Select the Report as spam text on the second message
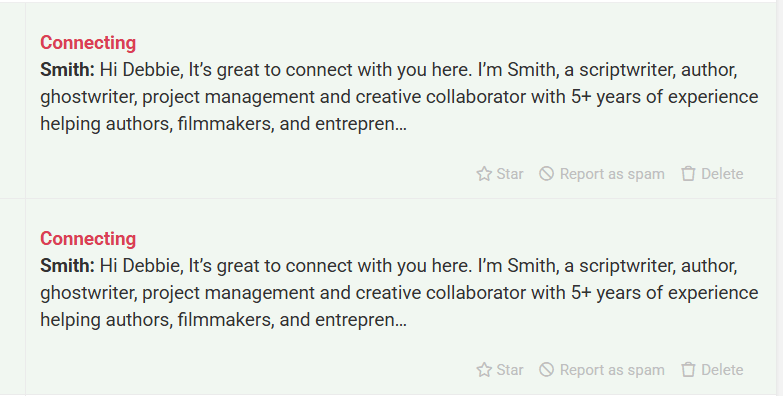 (612, 370)
